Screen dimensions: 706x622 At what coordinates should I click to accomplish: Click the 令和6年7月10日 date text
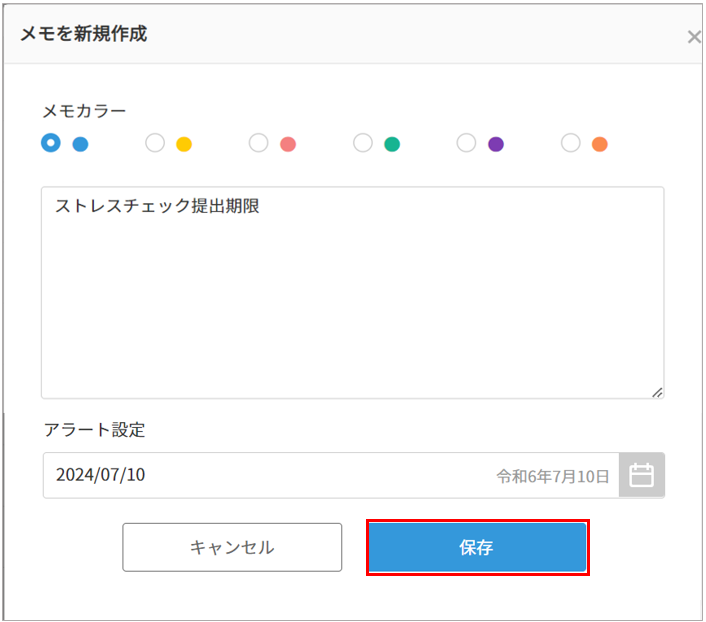point(553,476)
